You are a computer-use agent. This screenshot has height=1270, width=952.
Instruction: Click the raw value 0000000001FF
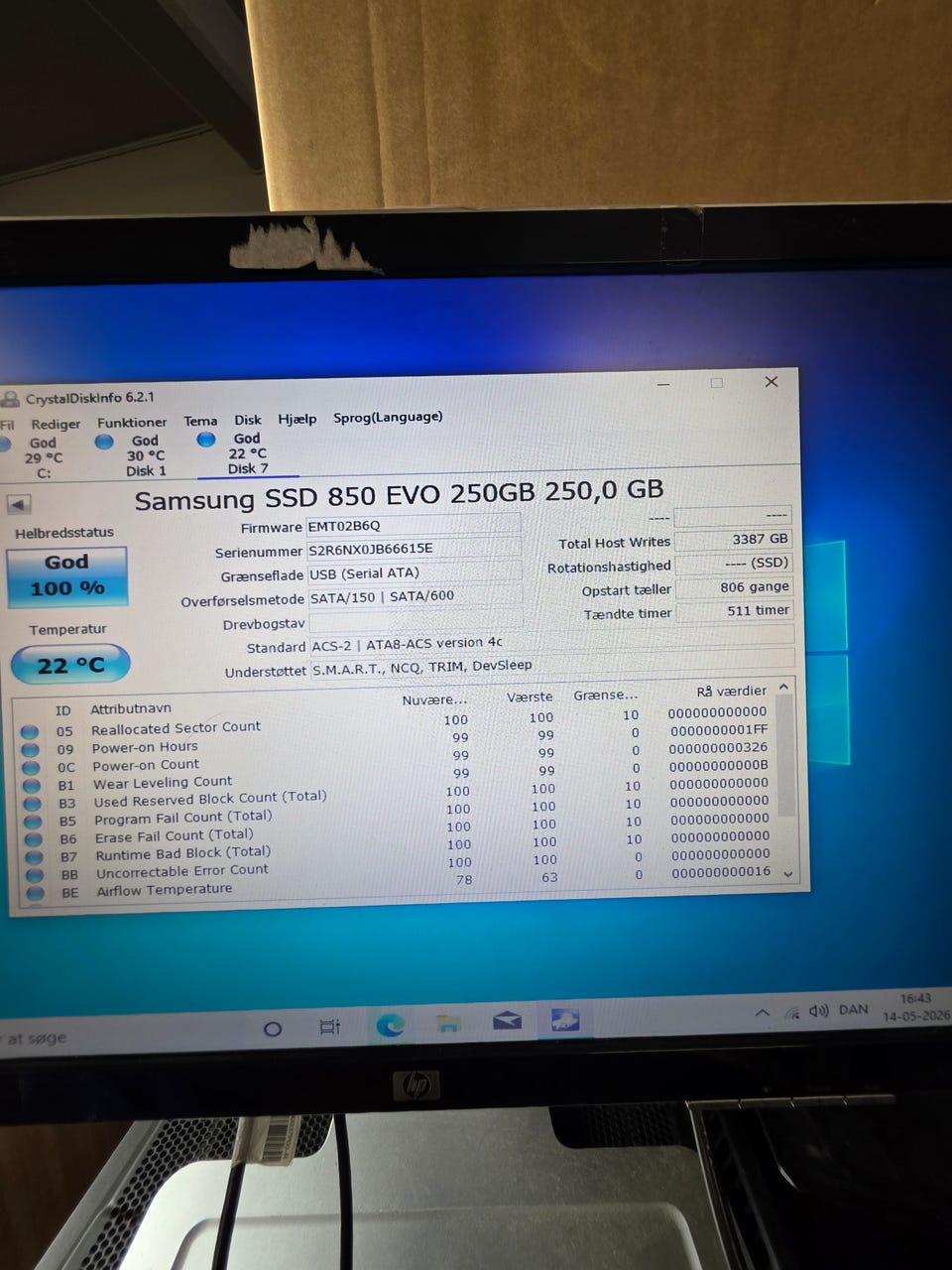[x=719, y=729]
